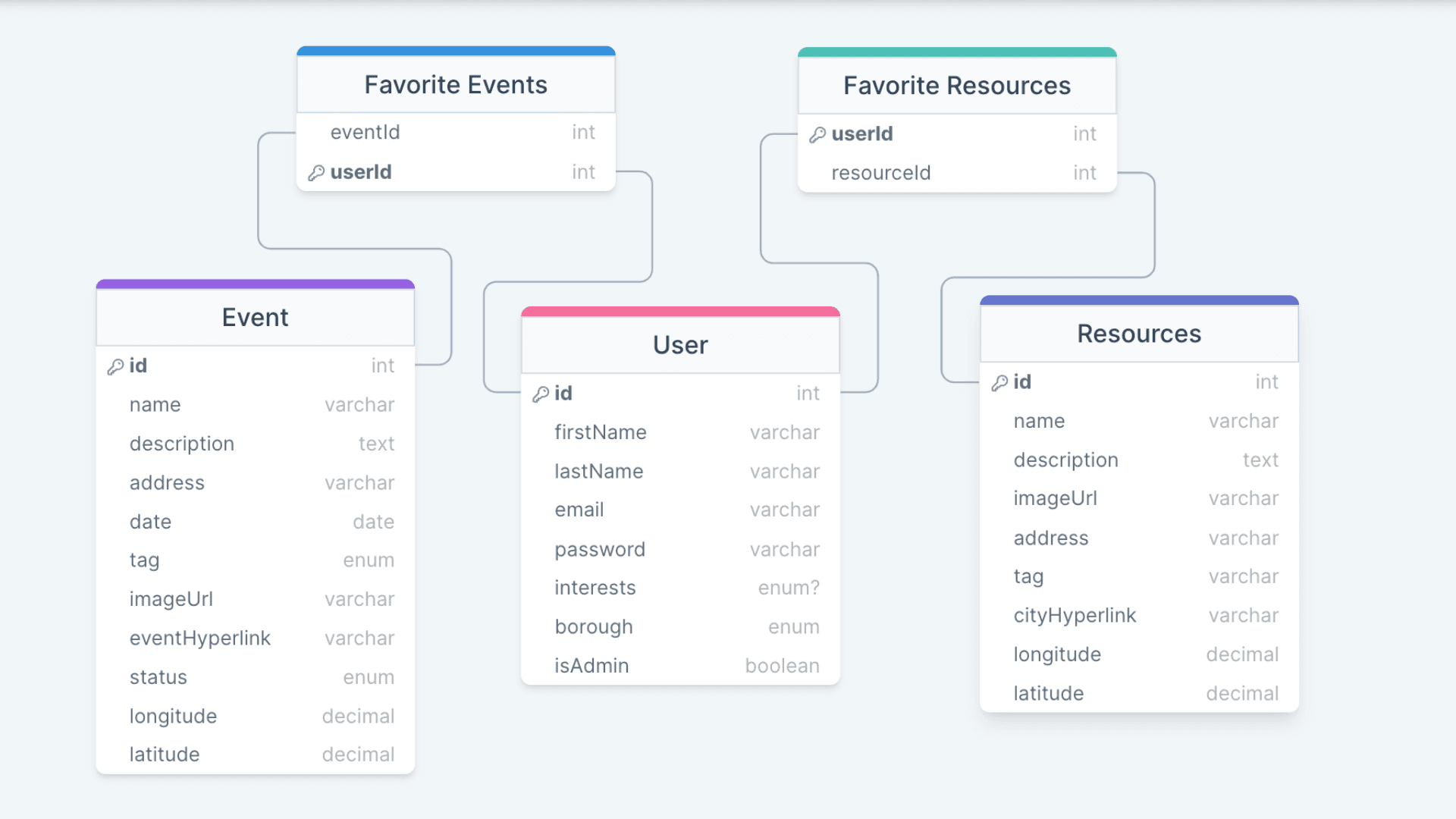Click the int type of resourceId field

1084,173
